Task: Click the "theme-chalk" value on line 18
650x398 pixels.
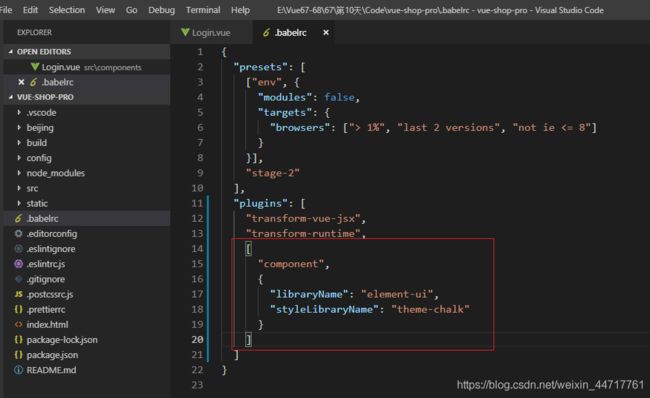Action: pos(430,309)
